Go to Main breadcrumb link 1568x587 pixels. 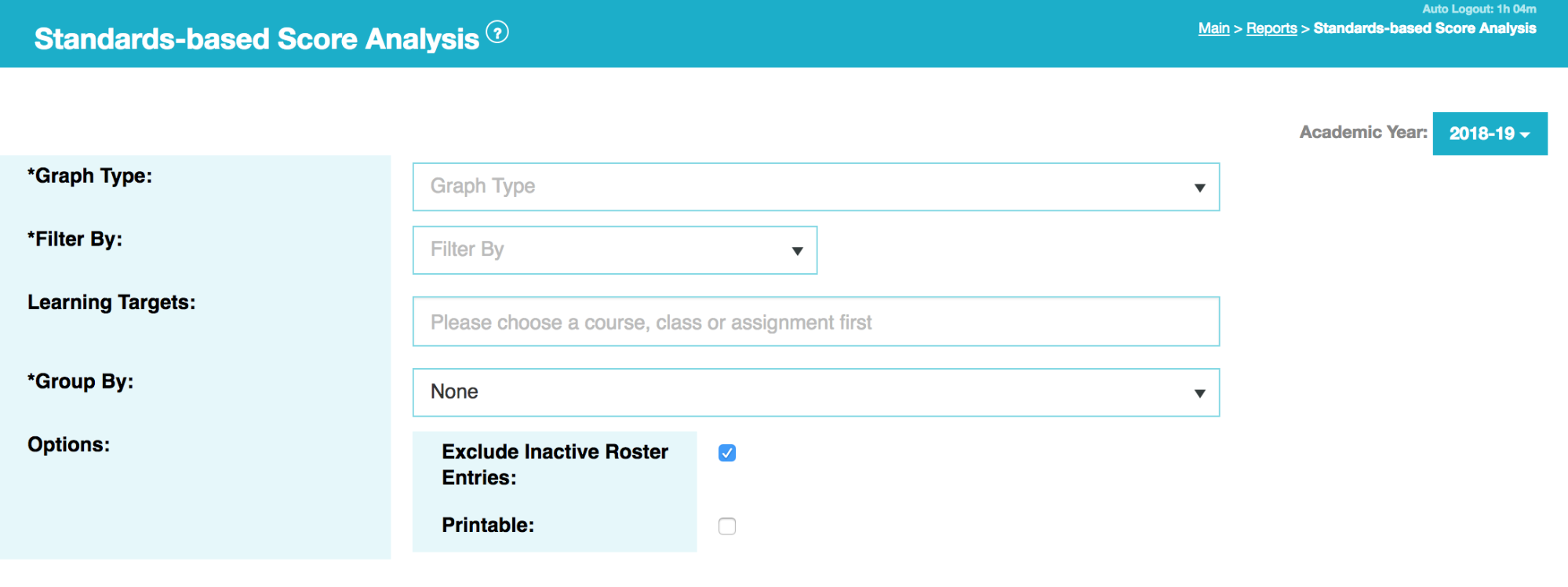tap(1213, 28)
